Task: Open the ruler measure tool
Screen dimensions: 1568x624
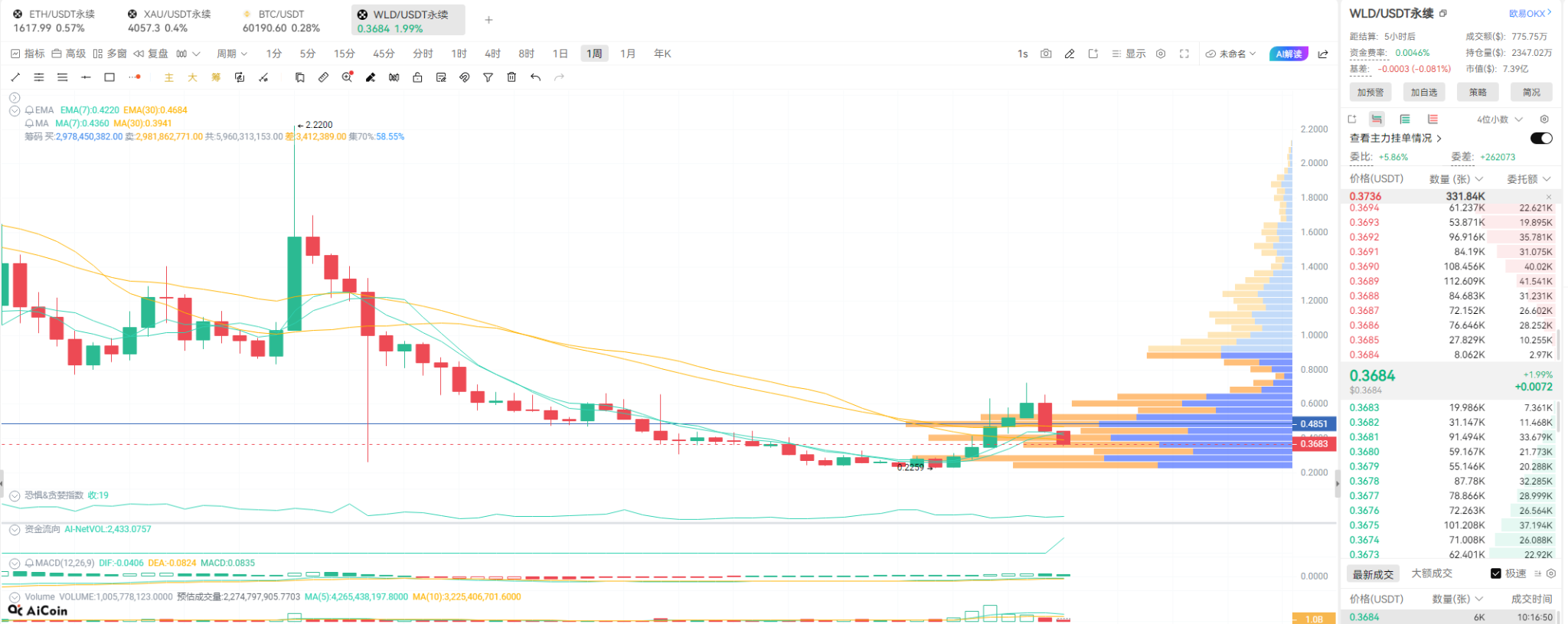Action: click(323, 77)
